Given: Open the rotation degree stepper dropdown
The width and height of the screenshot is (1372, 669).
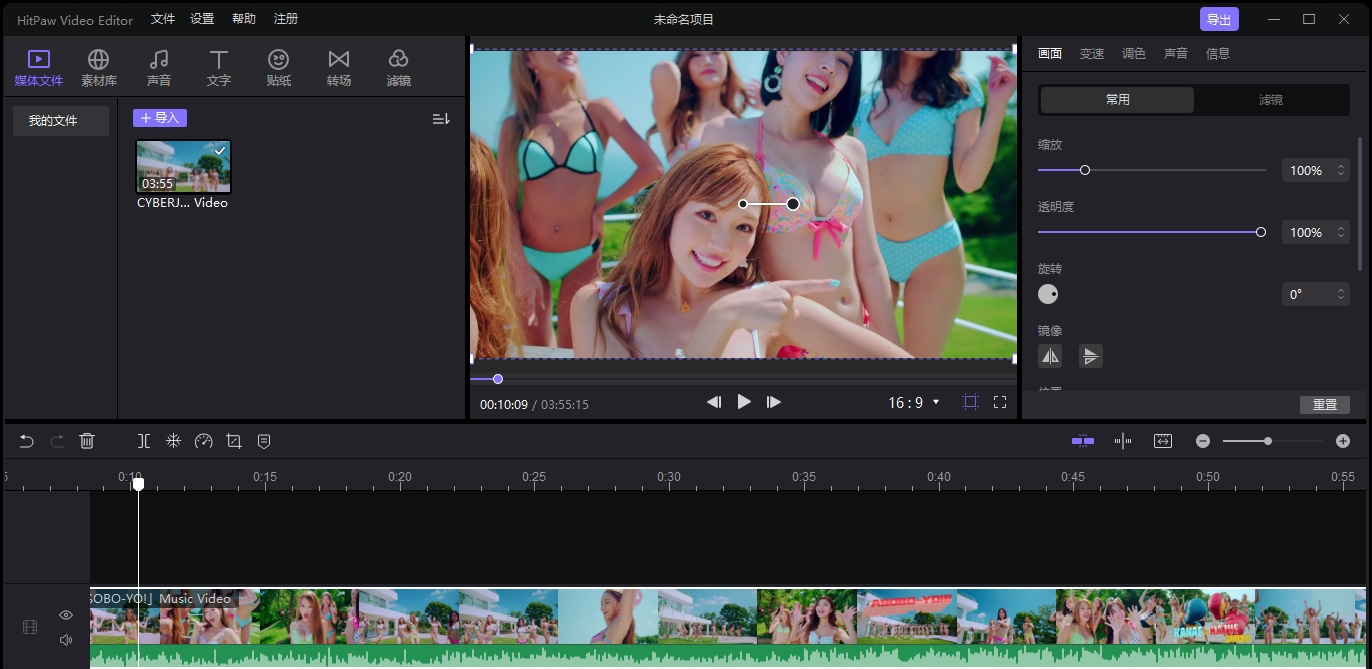Looking at the screenshot, I should pos(1340,294).
